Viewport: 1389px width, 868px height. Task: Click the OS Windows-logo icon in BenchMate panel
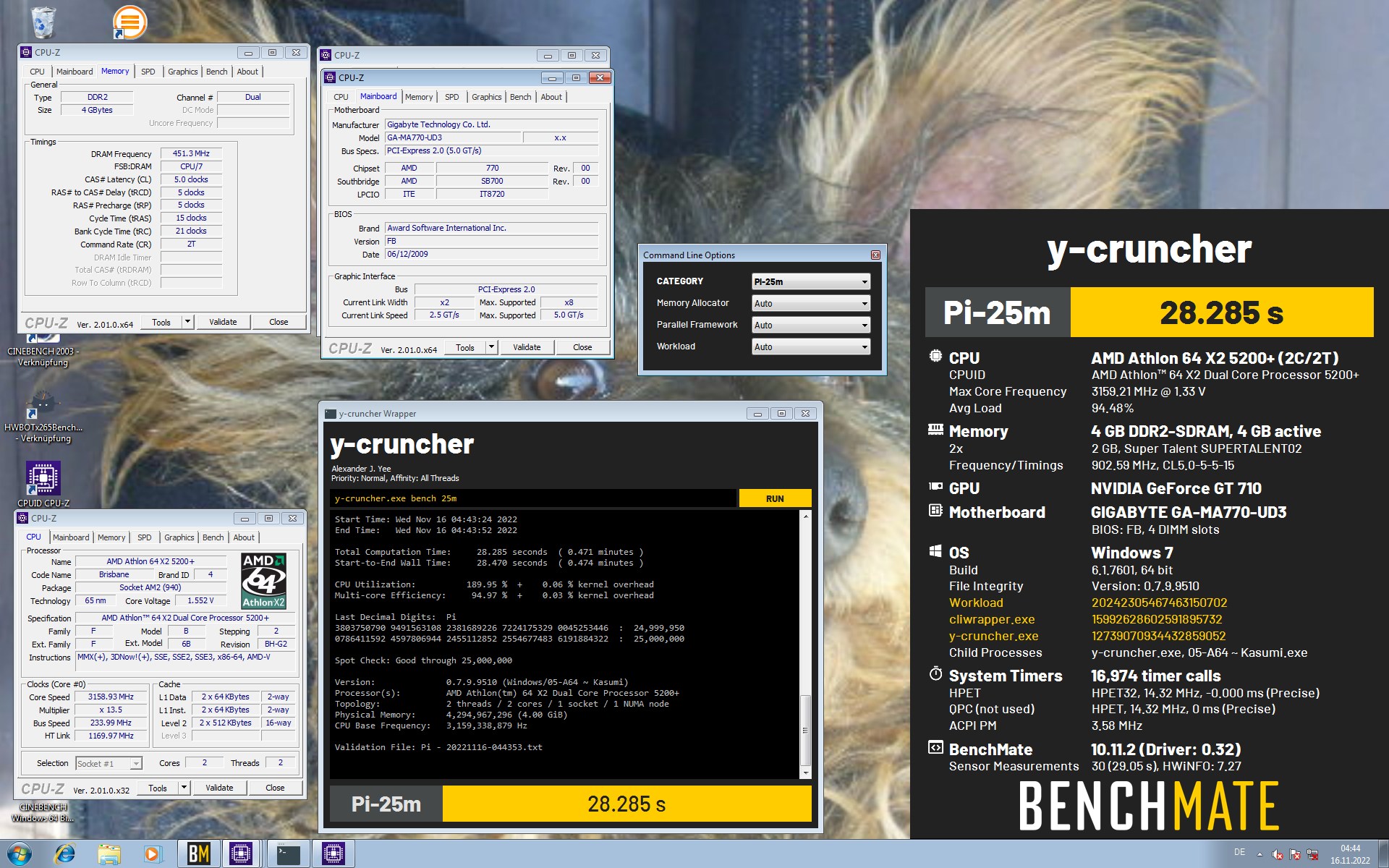click(x=935, y=551)
